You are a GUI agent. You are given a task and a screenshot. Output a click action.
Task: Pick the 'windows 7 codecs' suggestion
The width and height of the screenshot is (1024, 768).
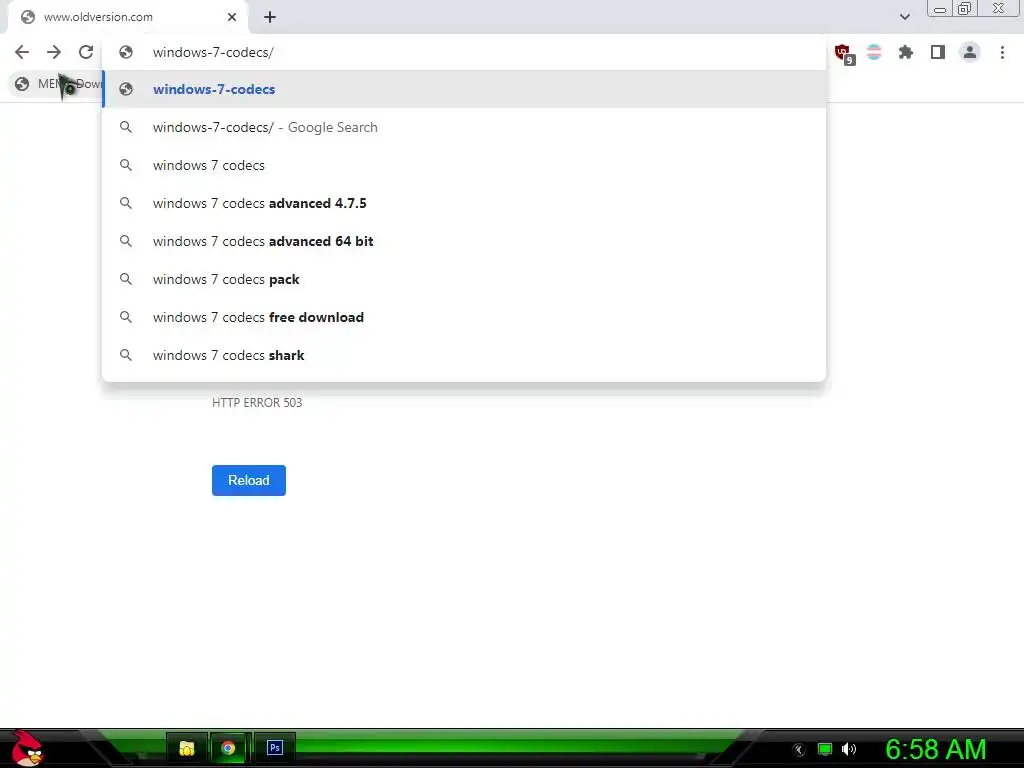[x=464, y=165]
